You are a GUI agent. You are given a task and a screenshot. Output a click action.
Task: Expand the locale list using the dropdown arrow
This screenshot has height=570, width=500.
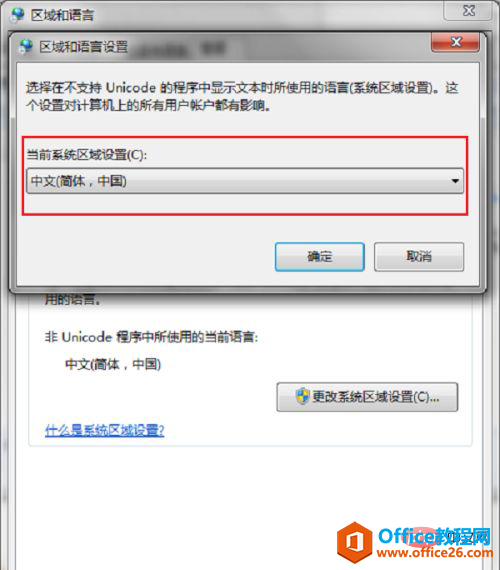(455, 181)
